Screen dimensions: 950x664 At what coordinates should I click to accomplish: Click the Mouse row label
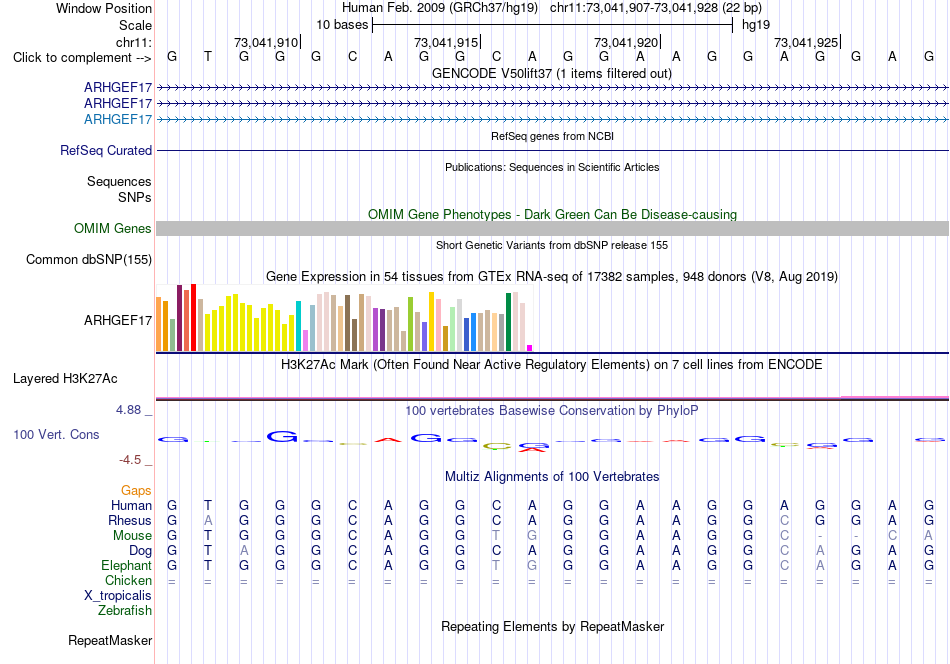click(132, 536)
